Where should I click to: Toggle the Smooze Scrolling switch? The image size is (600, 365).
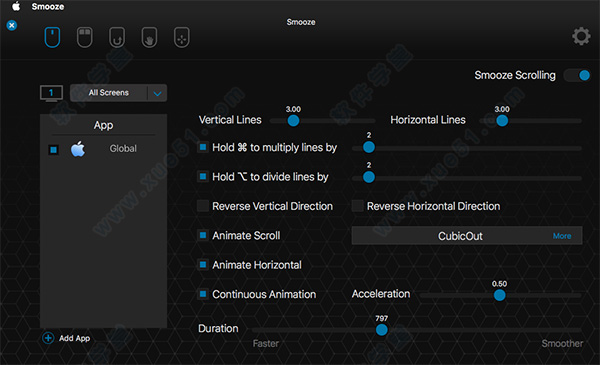coord(577,75)
